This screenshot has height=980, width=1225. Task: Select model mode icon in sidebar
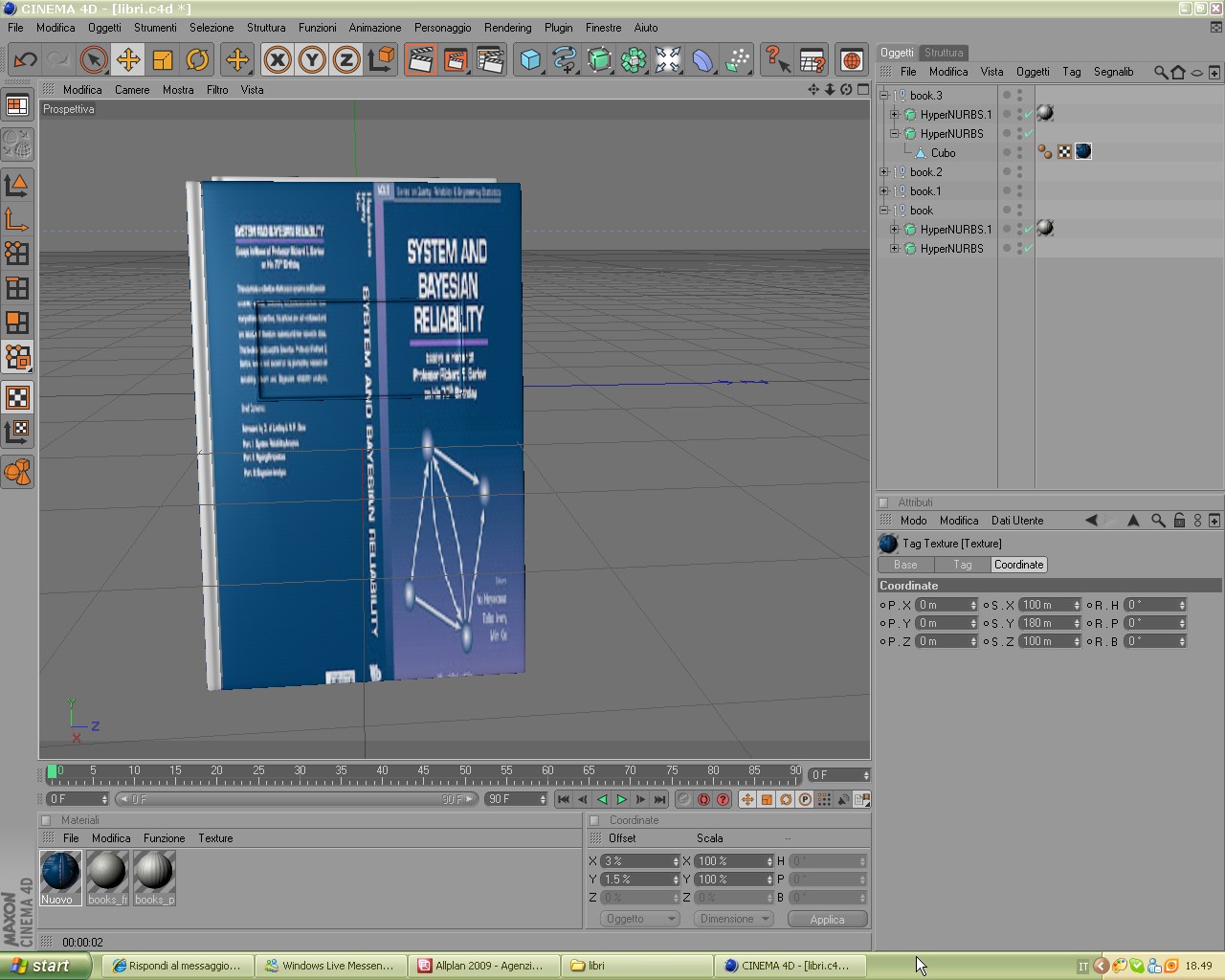17,185
